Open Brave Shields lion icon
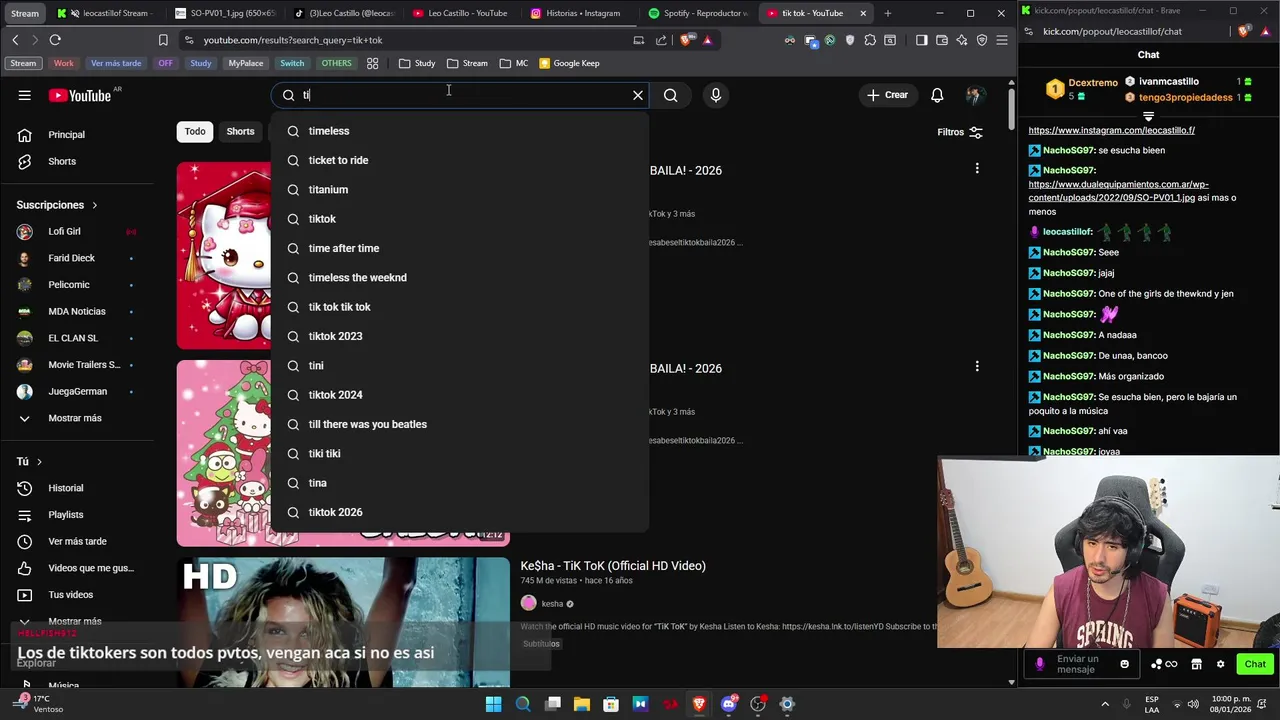 [x=686, y=40]
